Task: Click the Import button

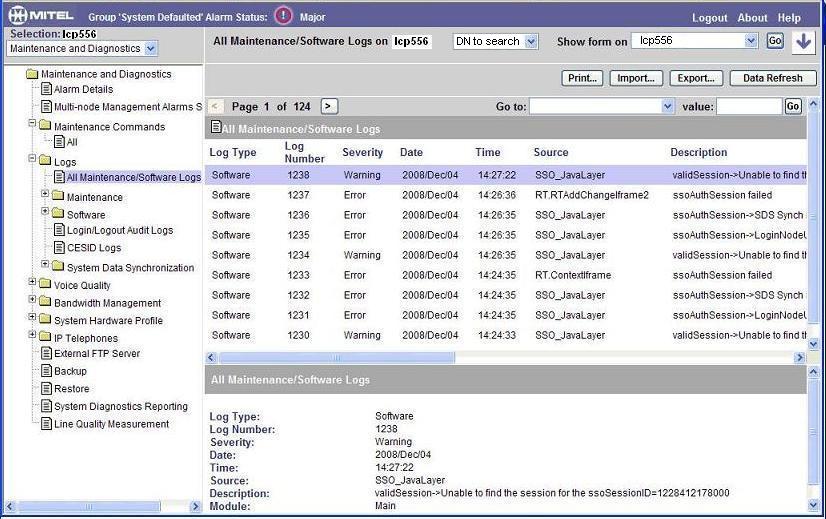Action: 636,78
